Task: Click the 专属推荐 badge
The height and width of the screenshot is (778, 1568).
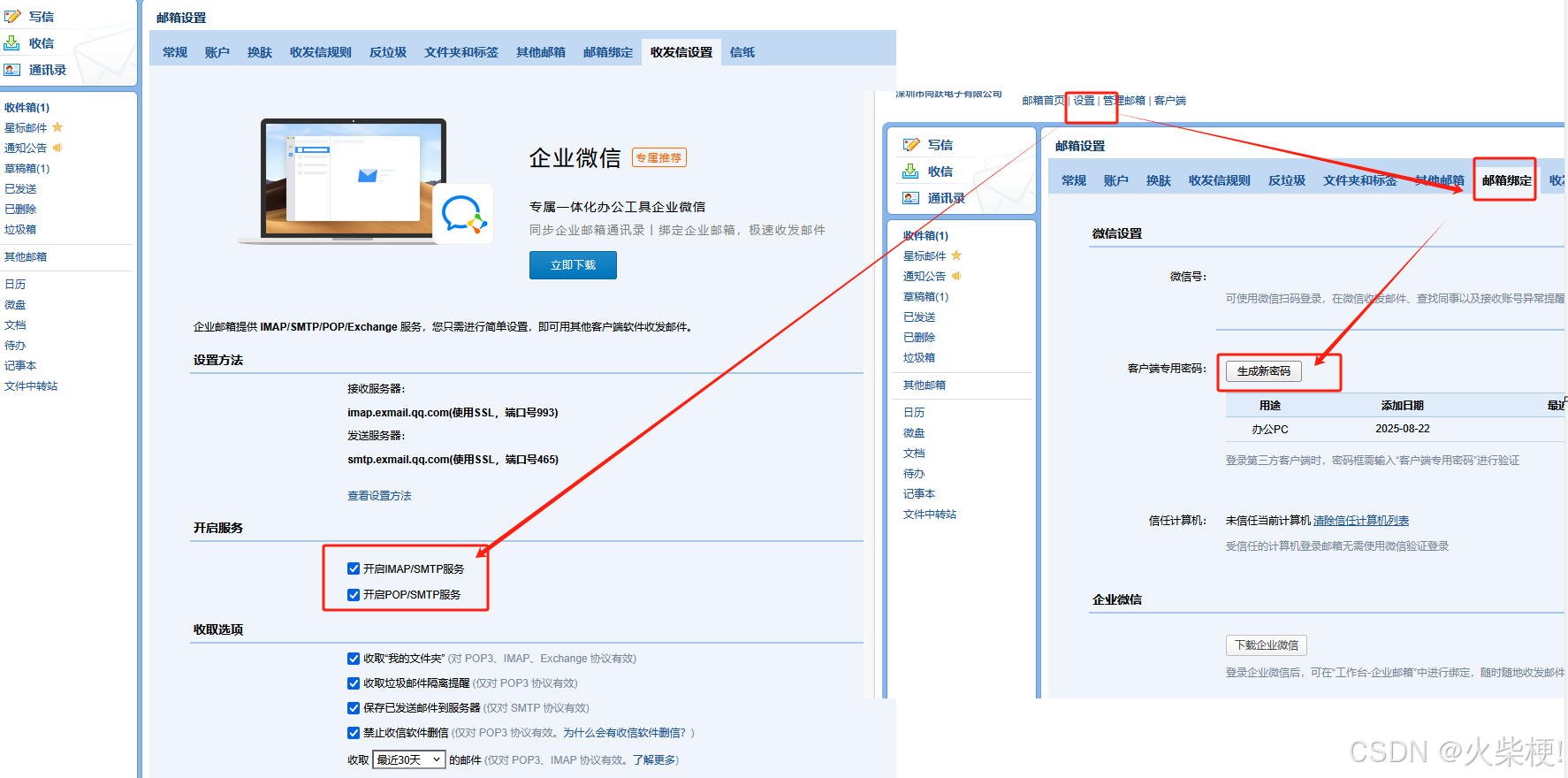Action: (659, 158)
